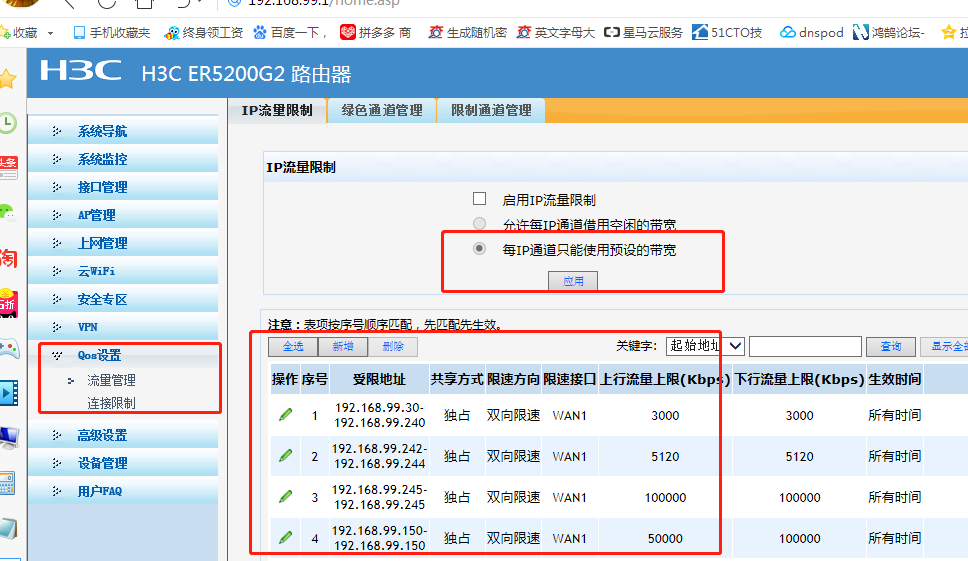Open the monitor sidebar icon
Image resolution: width=968 pixels, height=561 pixels.
point(9,438)
